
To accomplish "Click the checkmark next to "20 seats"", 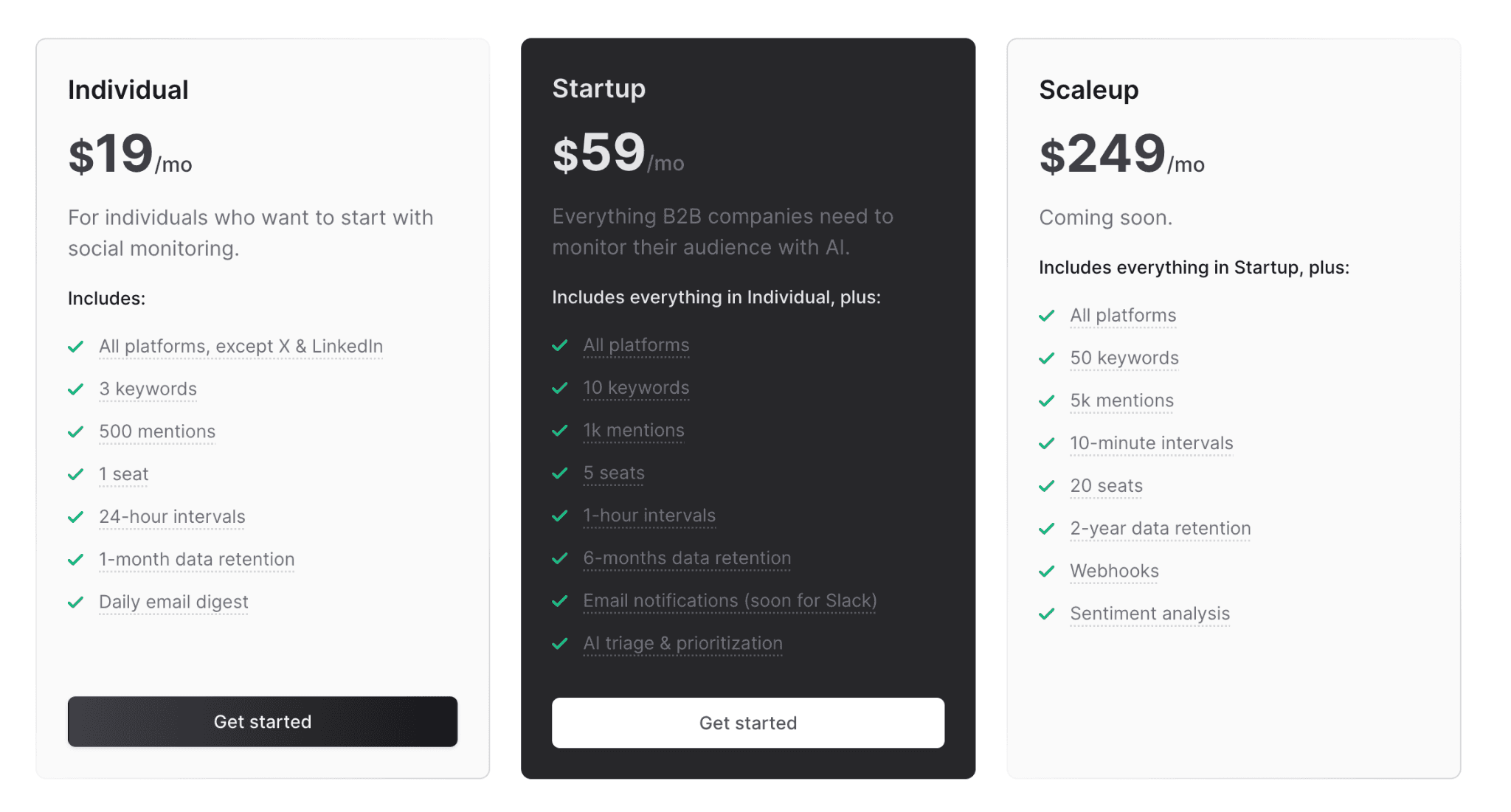I will [1047, 485].
